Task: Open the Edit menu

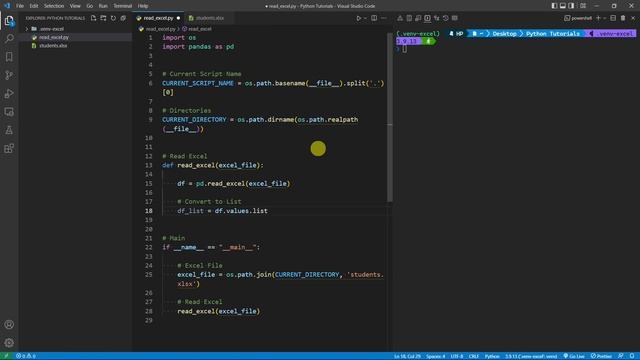Action: [x=33, y=6]
